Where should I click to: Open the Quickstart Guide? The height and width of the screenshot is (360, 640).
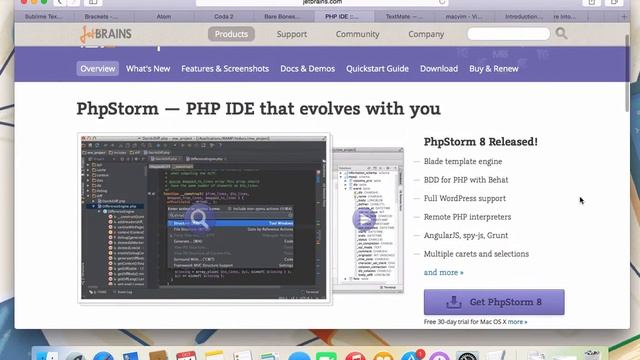click(x=377, y=69)
